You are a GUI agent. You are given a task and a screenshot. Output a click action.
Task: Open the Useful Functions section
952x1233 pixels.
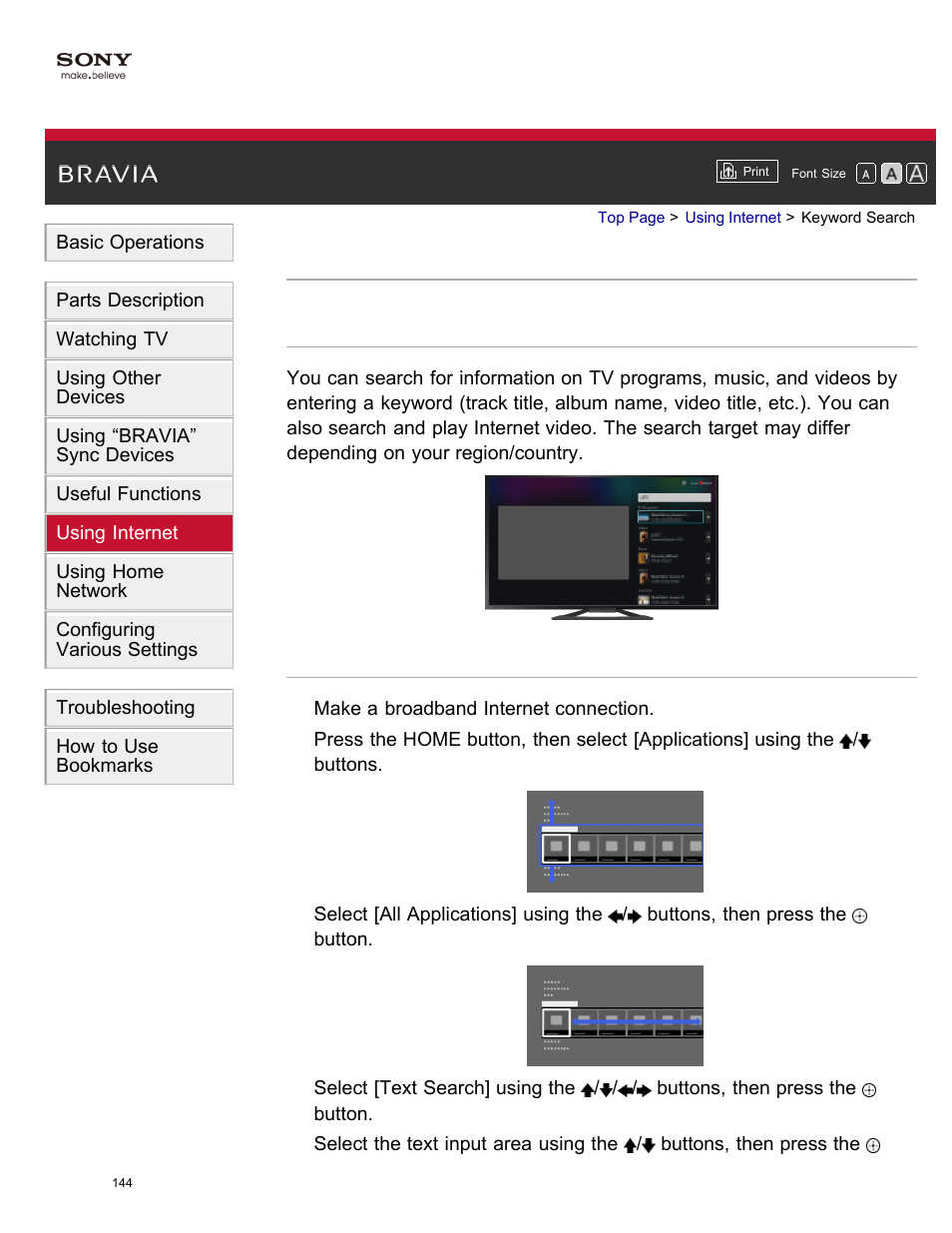tap(139, 494)
